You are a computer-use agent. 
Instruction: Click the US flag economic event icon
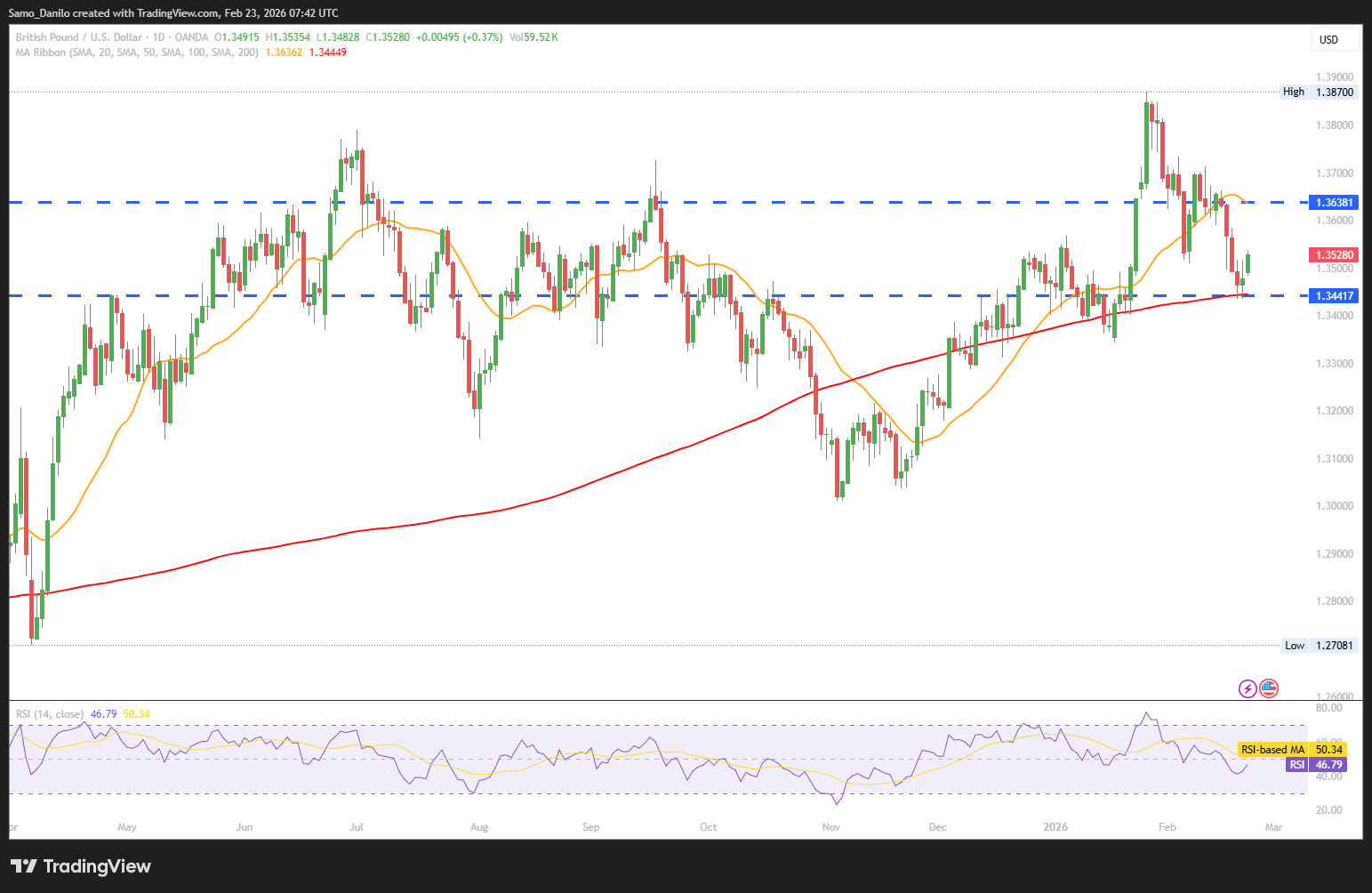pyautogui.click(x=1269, y=688)
